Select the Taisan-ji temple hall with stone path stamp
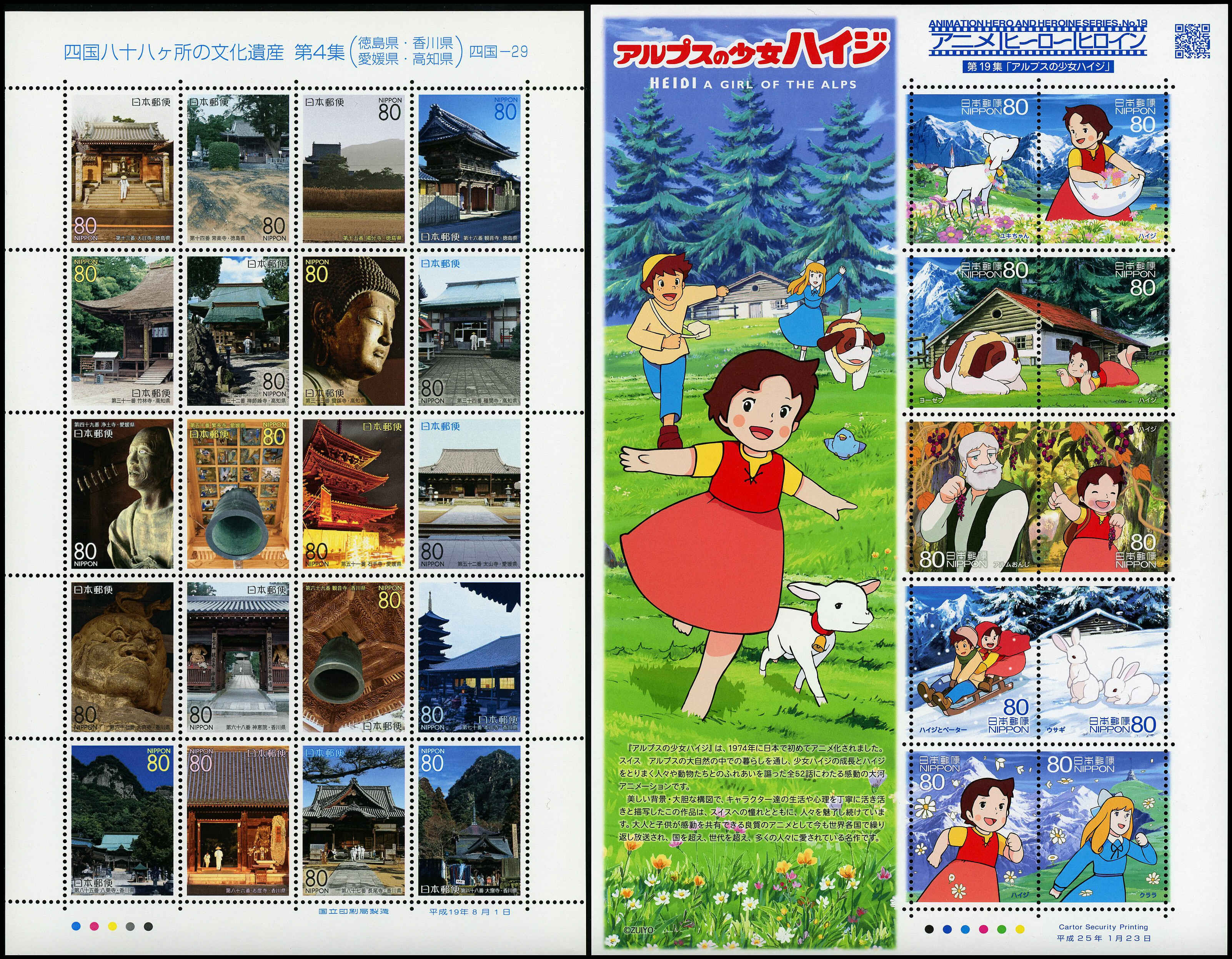1232x959 pixels. point(469,494)
